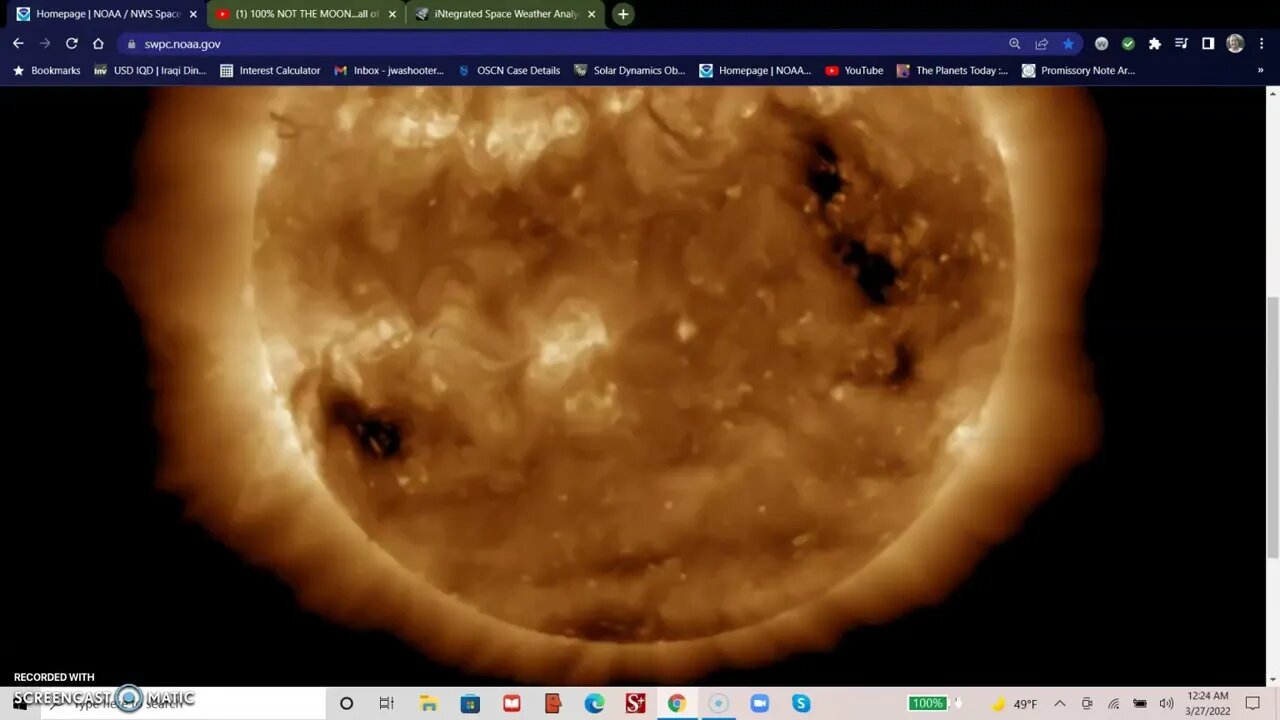Toggle the bookmark star for this page
The width and height of the screenshot is (1280, 720).
coord(1068,44)
